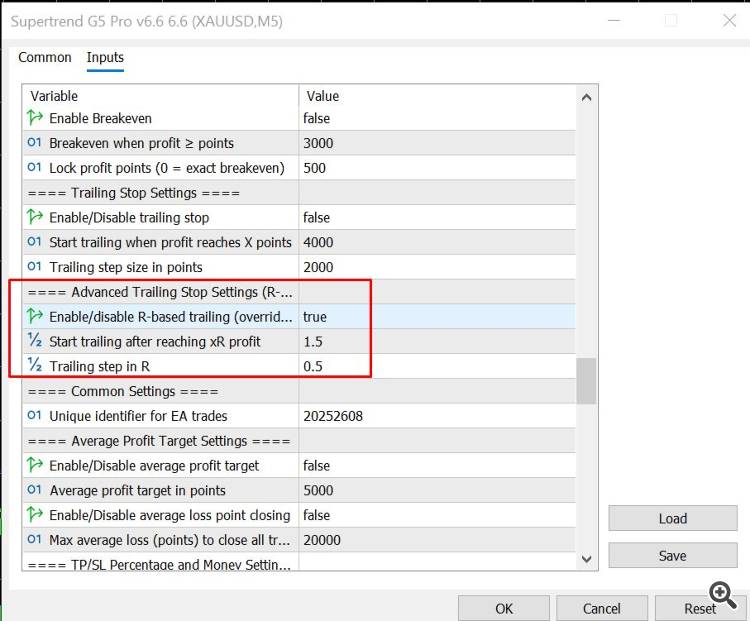Screen dimensions: 750x621
Task: Select the Average Profit Target Settings header row
Action: click(x=299, y=441)
